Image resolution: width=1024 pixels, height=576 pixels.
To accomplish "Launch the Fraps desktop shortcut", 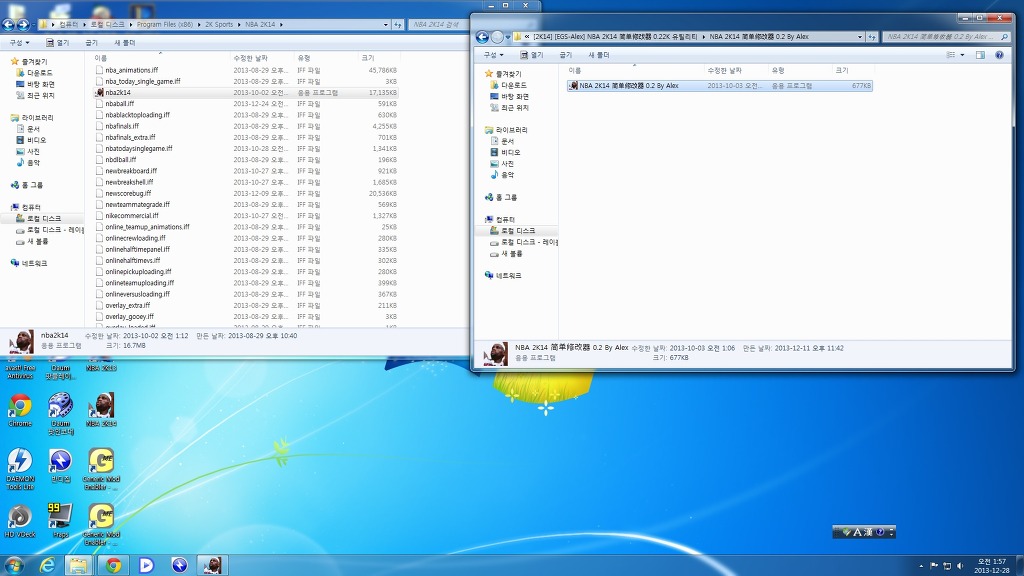I will 60,517.
